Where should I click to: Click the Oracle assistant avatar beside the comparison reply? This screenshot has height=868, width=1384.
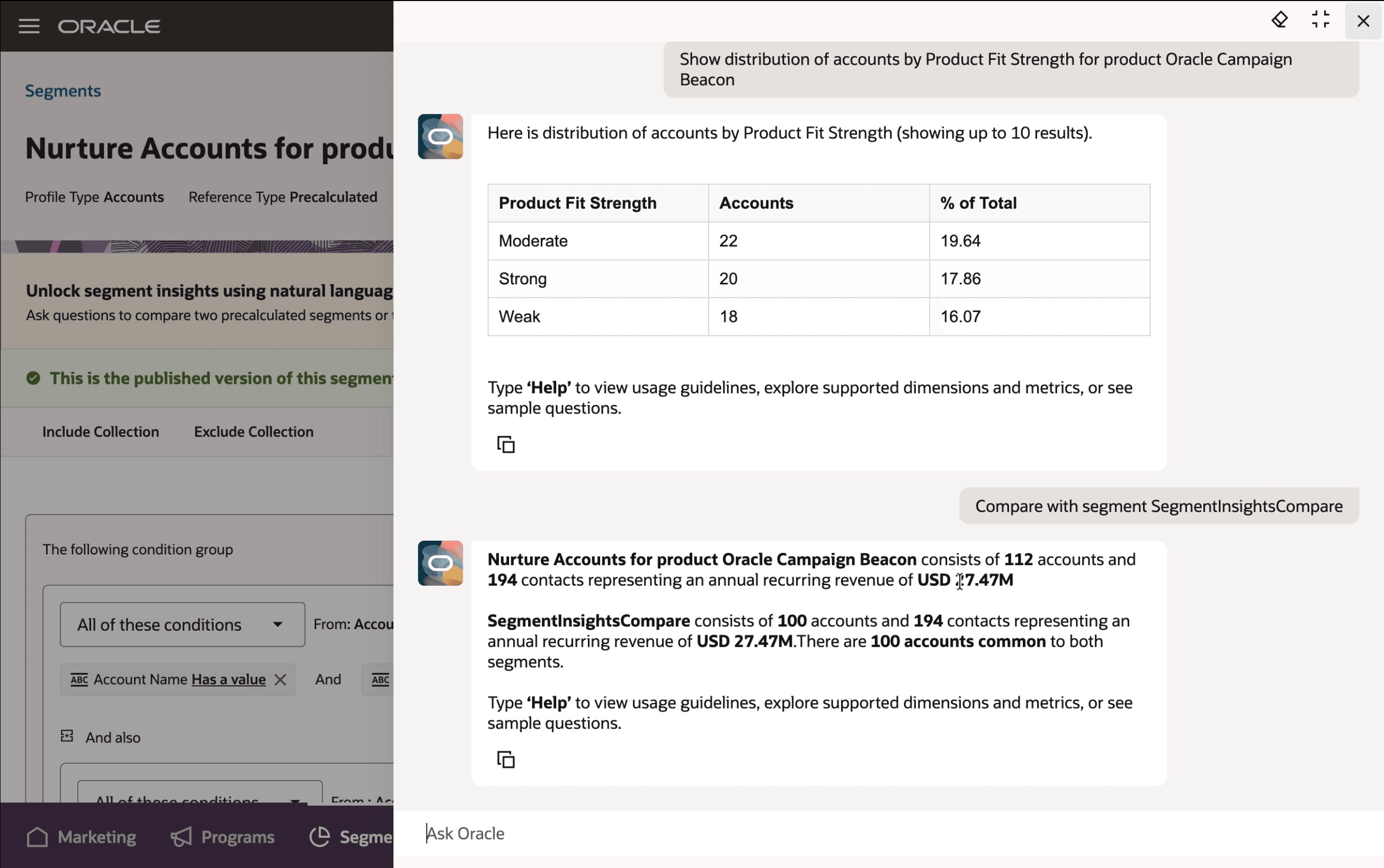click(440, 563)
